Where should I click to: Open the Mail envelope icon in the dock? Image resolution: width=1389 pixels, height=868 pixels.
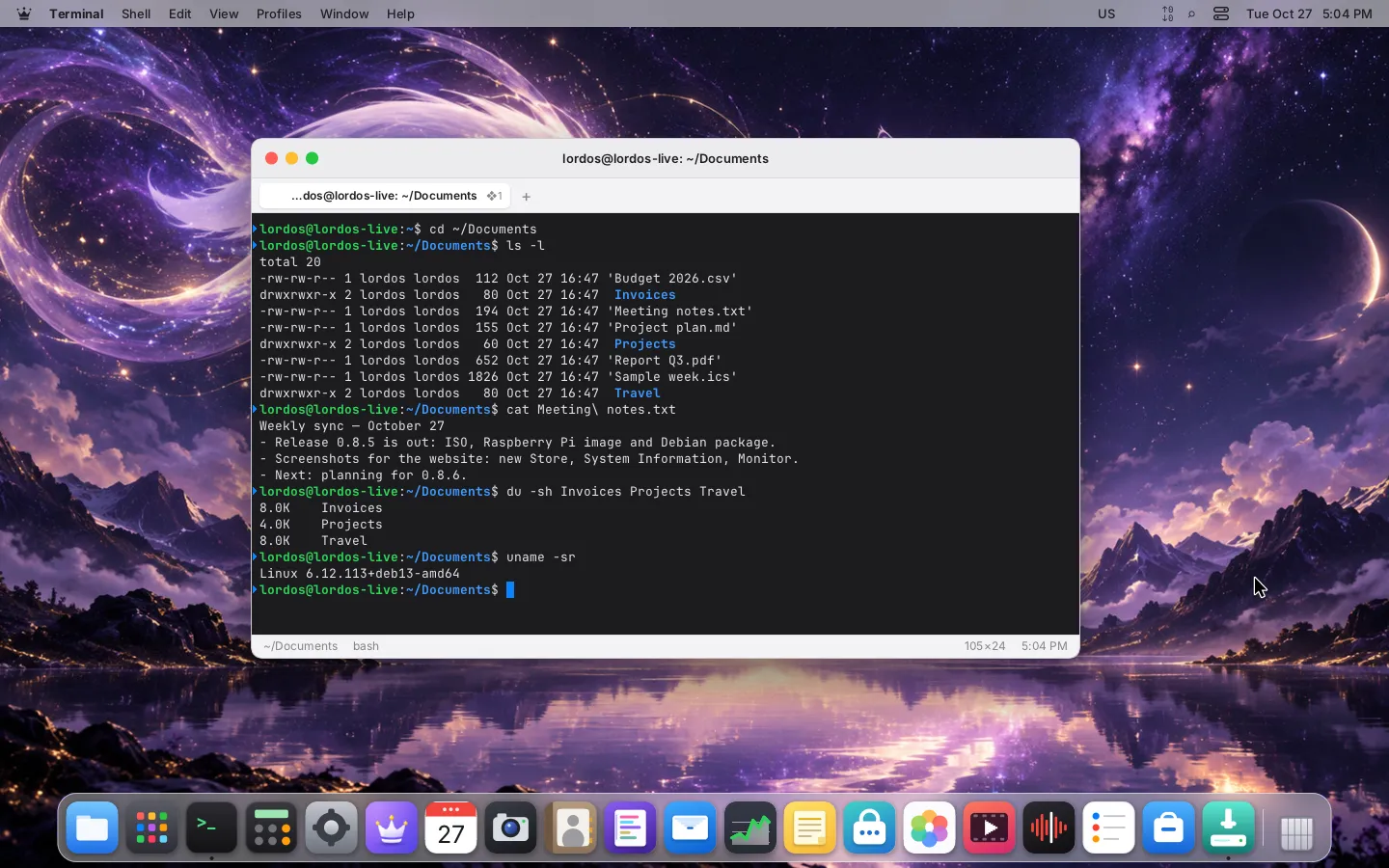691,827
